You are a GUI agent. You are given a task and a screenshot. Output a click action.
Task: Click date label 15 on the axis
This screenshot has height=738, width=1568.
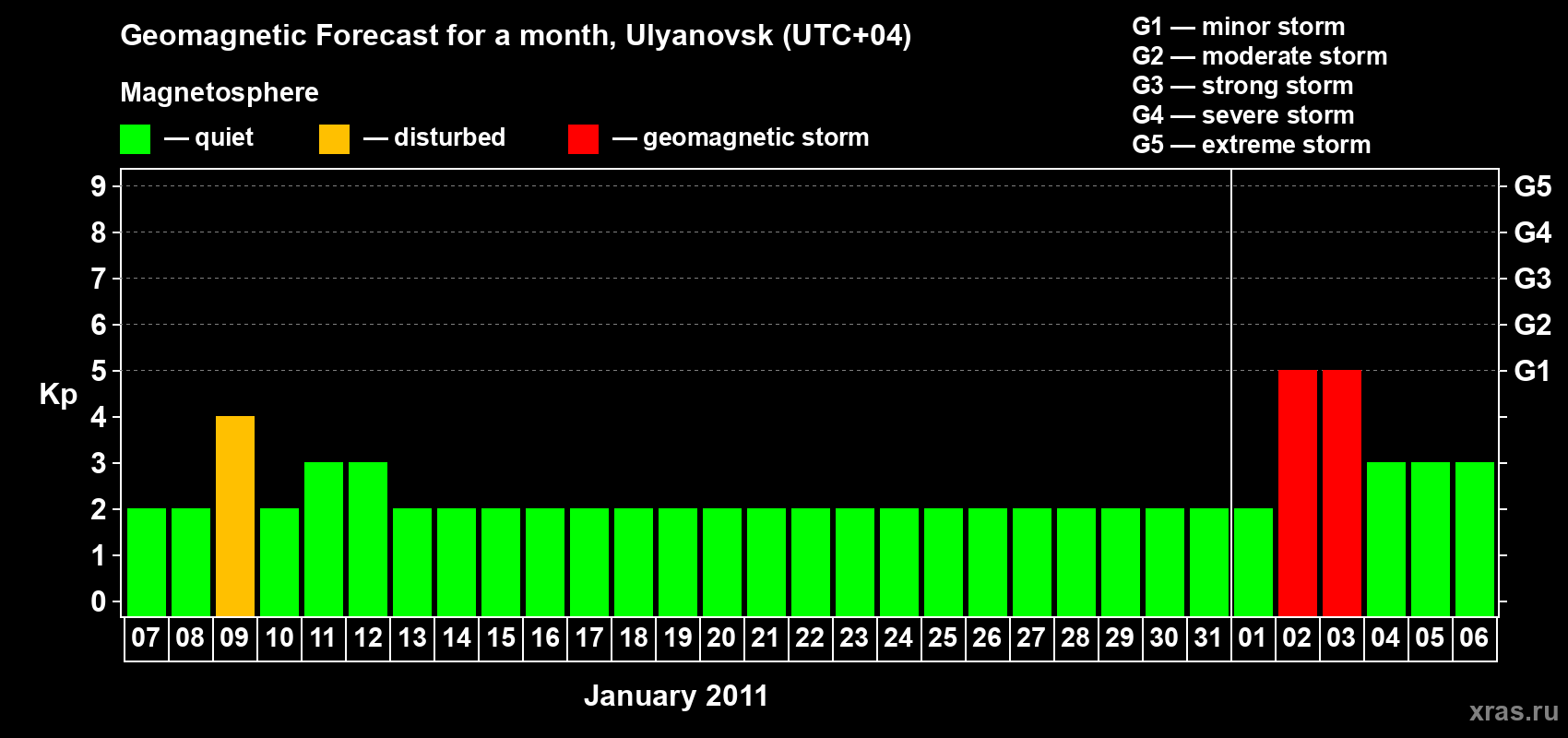[x=501, y=638]
